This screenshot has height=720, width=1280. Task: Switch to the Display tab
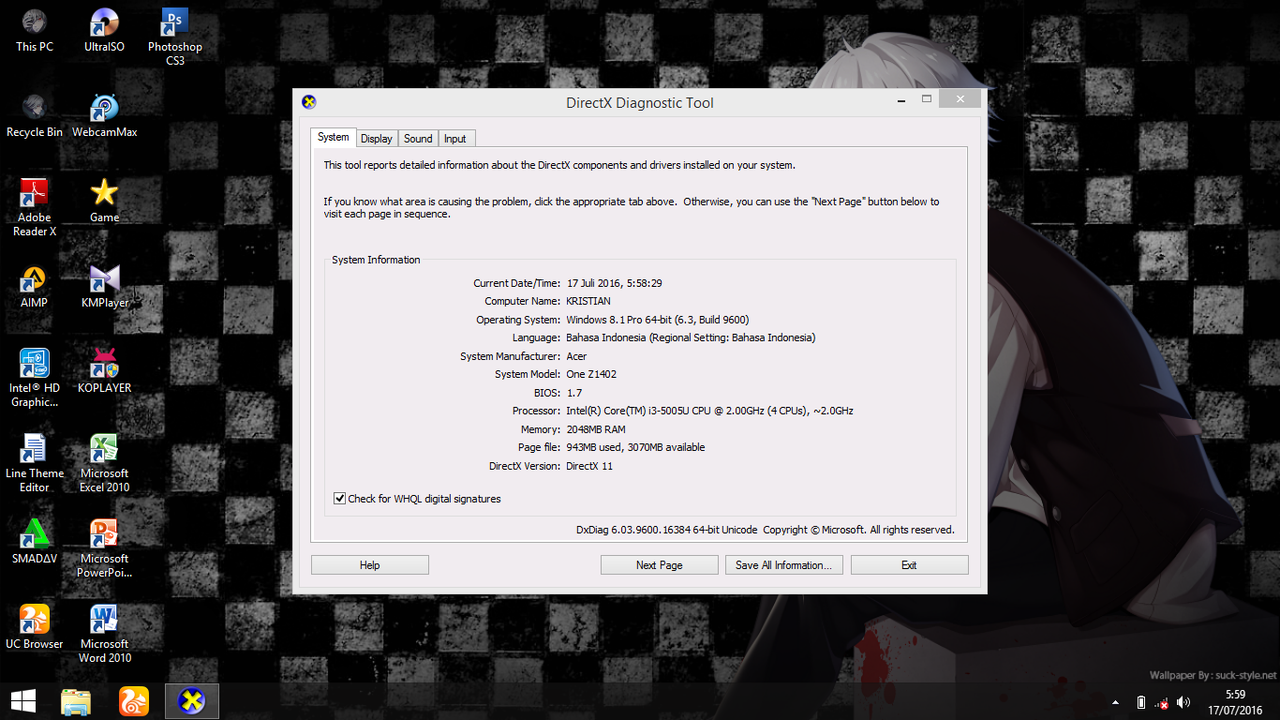[x=376, y=139]
